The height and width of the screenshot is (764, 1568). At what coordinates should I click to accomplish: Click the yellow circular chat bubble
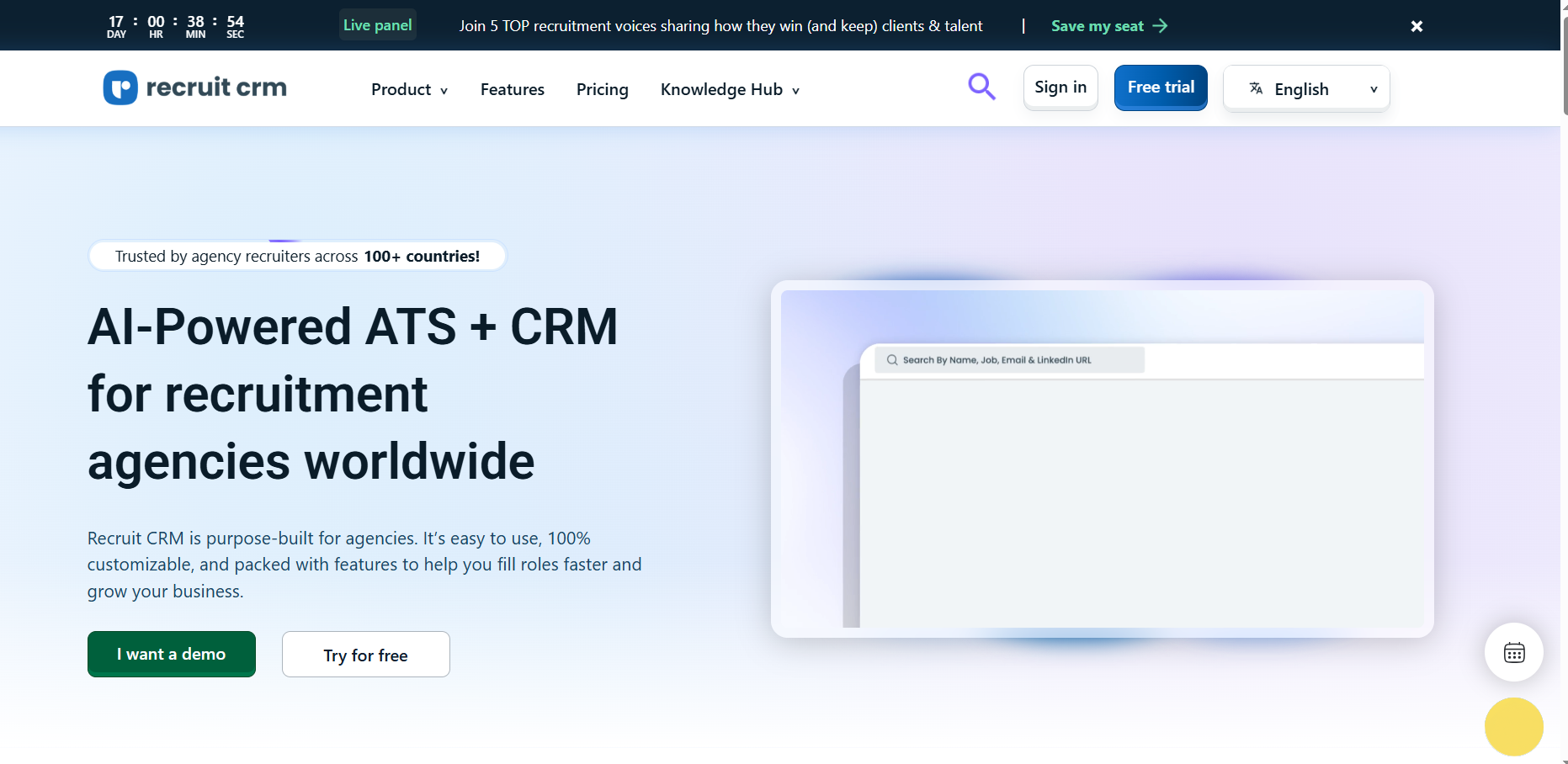point(1513,727)
